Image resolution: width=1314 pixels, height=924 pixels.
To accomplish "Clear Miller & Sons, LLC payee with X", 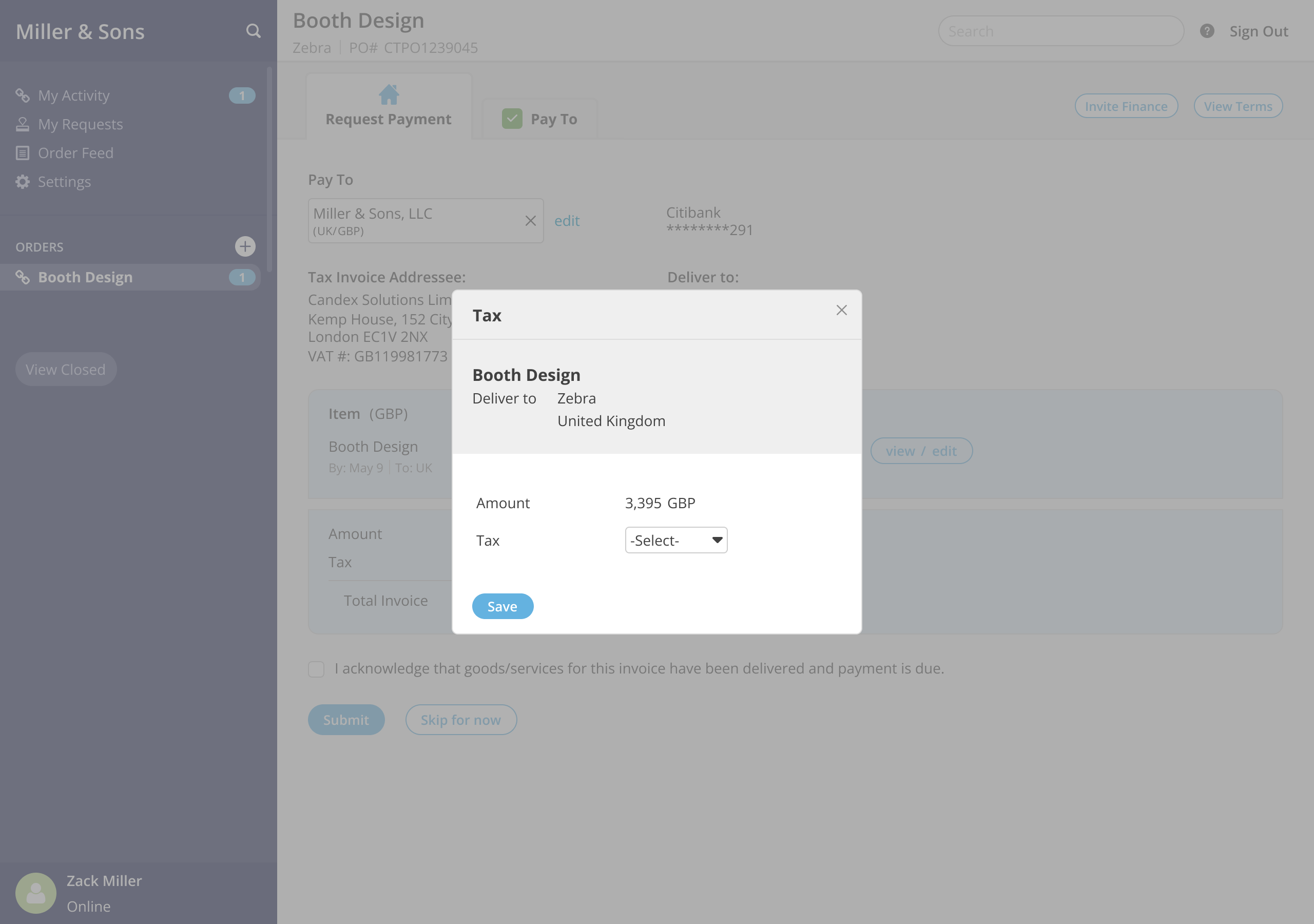I will click(530, 221).
